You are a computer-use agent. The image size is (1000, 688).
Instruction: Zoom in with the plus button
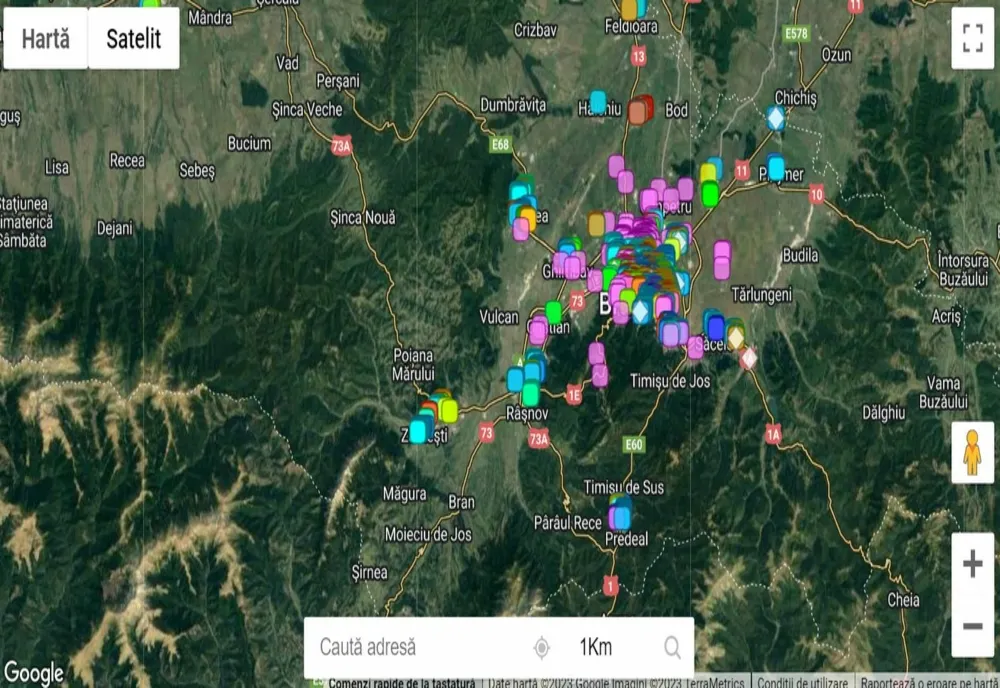tap(972, 564)
